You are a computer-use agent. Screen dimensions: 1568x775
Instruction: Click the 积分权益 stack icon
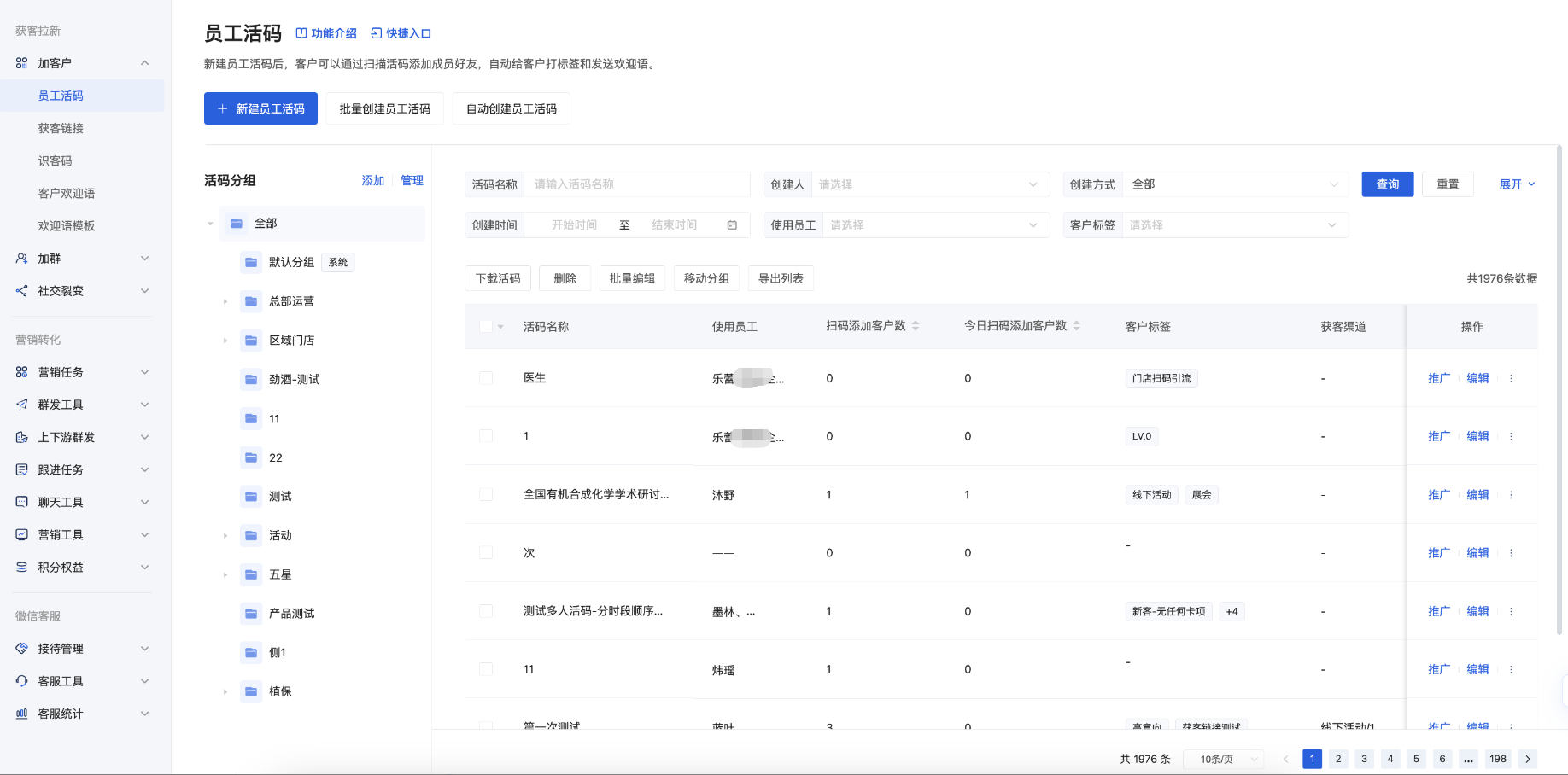[22, 567]
